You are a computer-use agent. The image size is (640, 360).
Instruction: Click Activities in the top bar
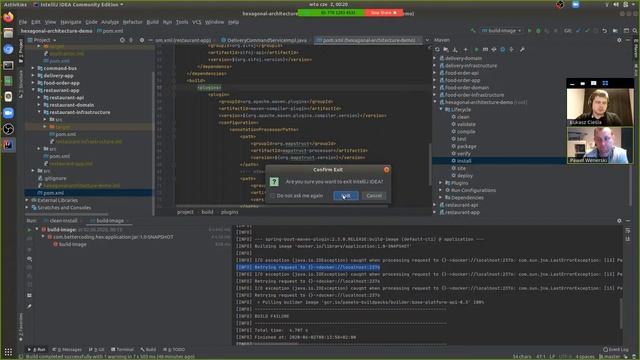(15, 4)
